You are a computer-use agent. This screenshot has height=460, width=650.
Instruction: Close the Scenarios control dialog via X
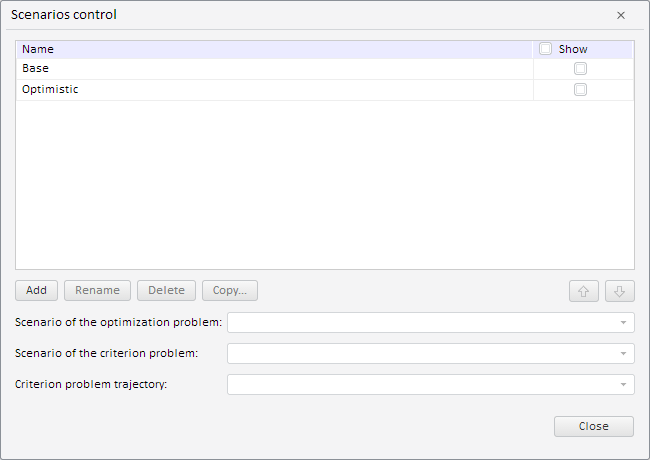pyautogui.click(x=621, y=15)
